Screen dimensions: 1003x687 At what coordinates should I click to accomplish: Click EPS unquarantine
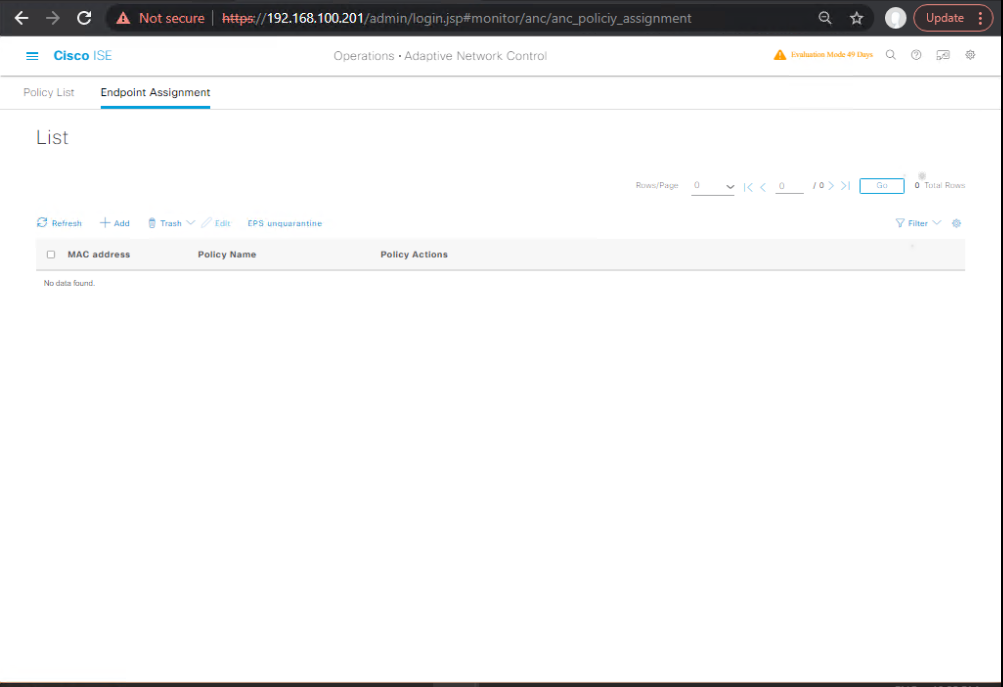coord(285,223)
